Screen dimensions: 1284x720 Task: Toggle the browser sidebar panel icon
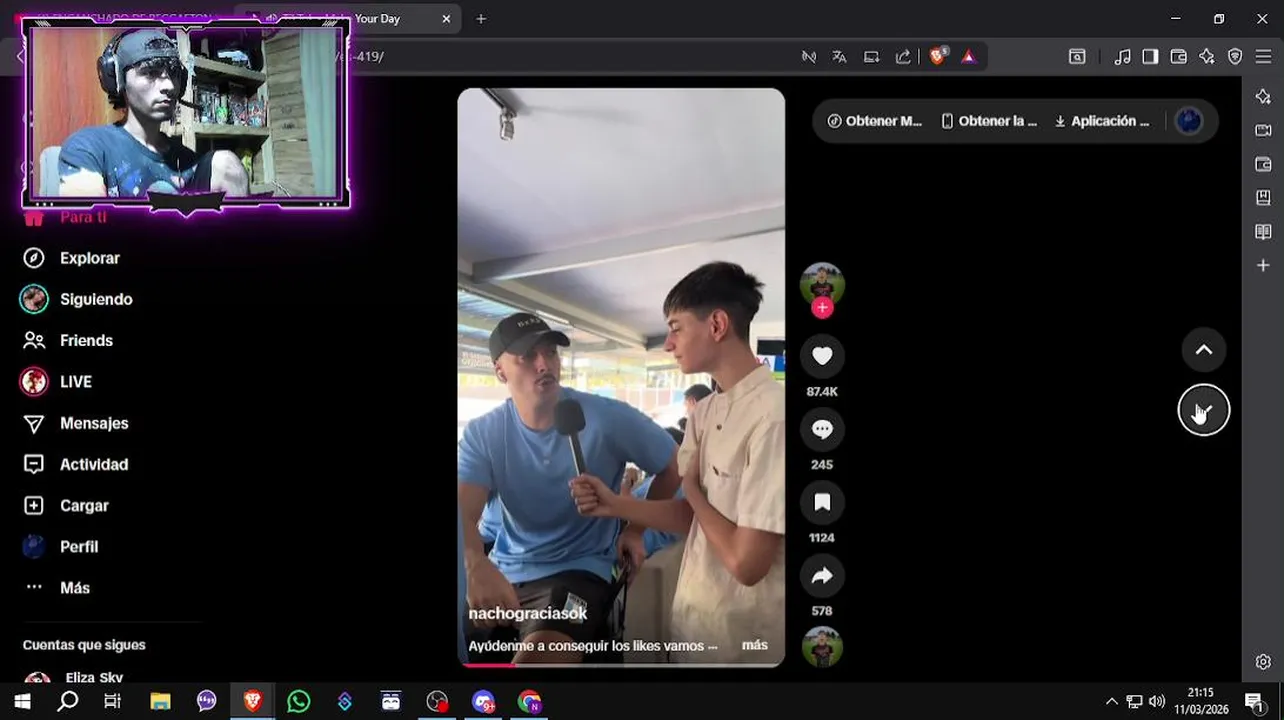click(1150, 57)
